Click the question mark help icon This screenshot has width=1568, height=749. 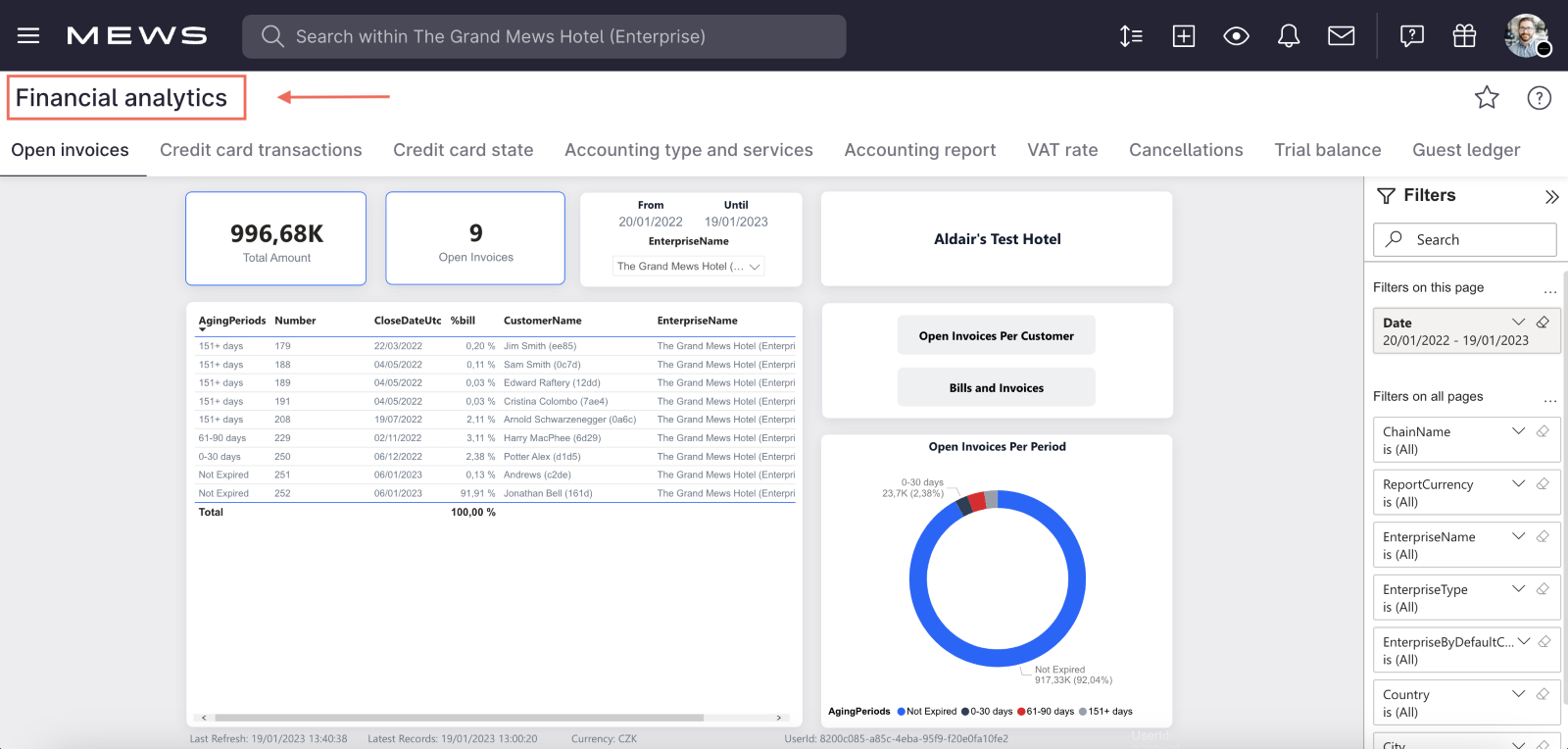tap(1540, 97)
